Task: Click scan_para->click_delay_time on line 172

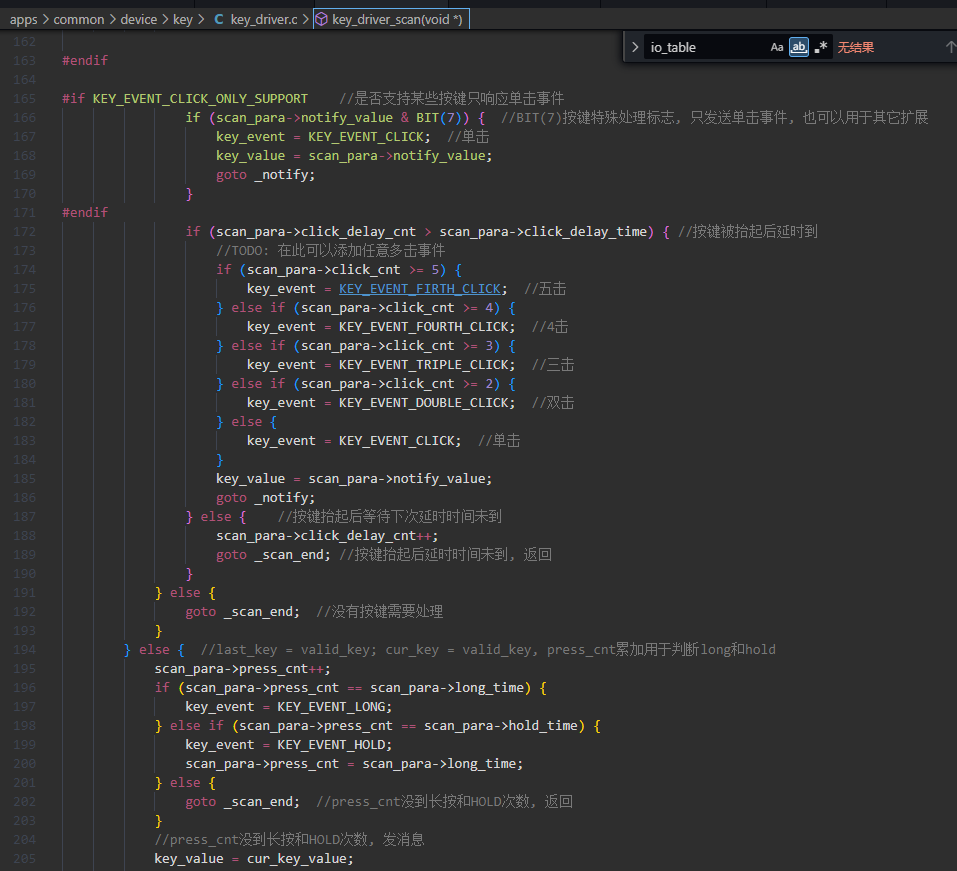Action: (543, 231)
